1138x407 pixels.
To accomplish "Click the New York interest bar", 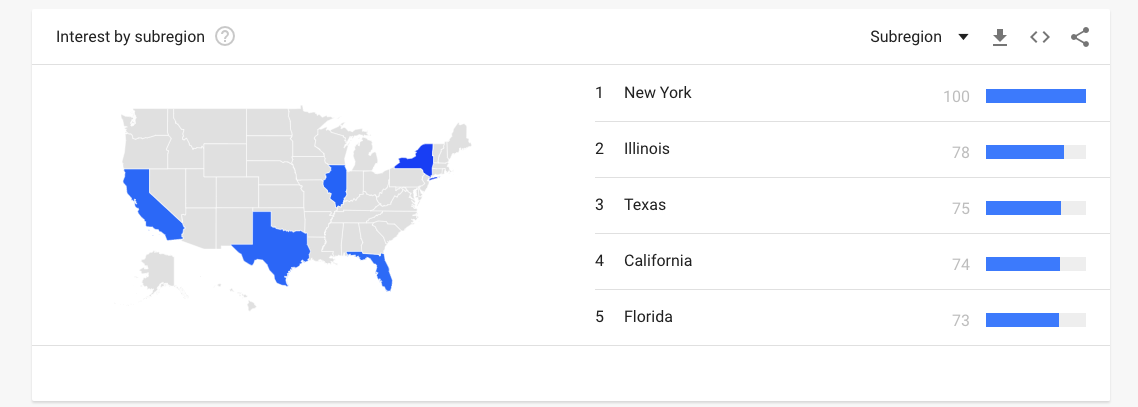I will [x=1036, y=96].
